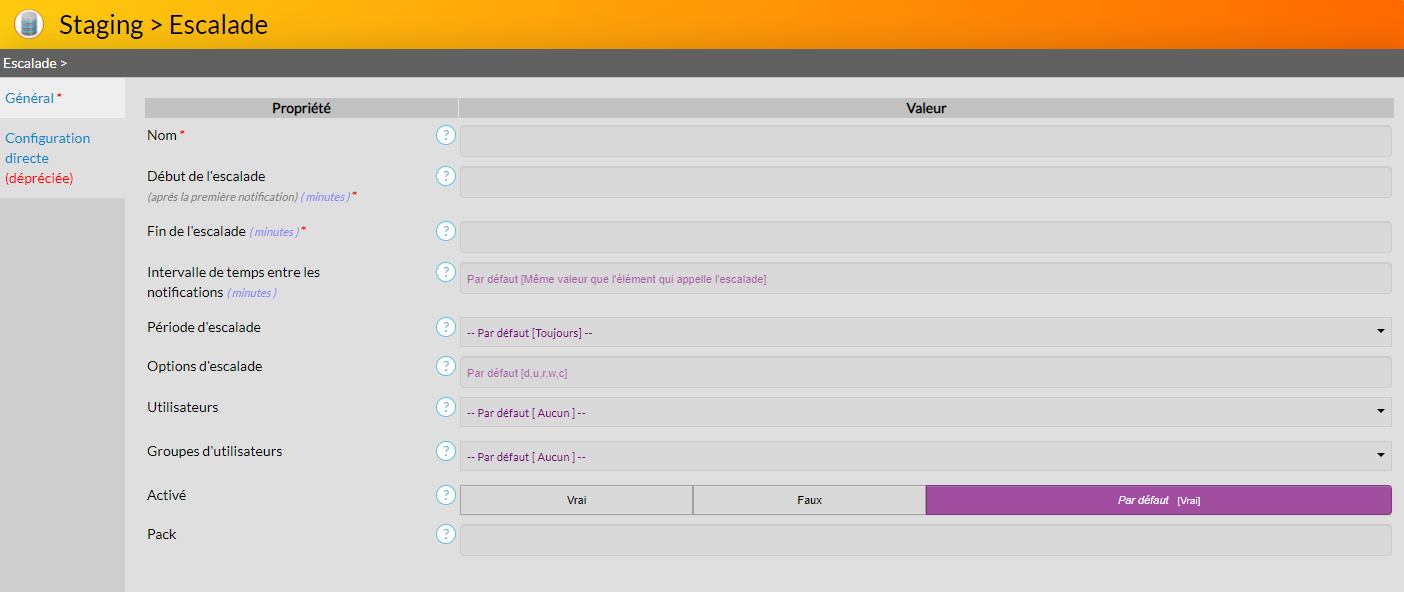
Task: Expand the Période d'escalade dropdown
Action: pos(925,332)
